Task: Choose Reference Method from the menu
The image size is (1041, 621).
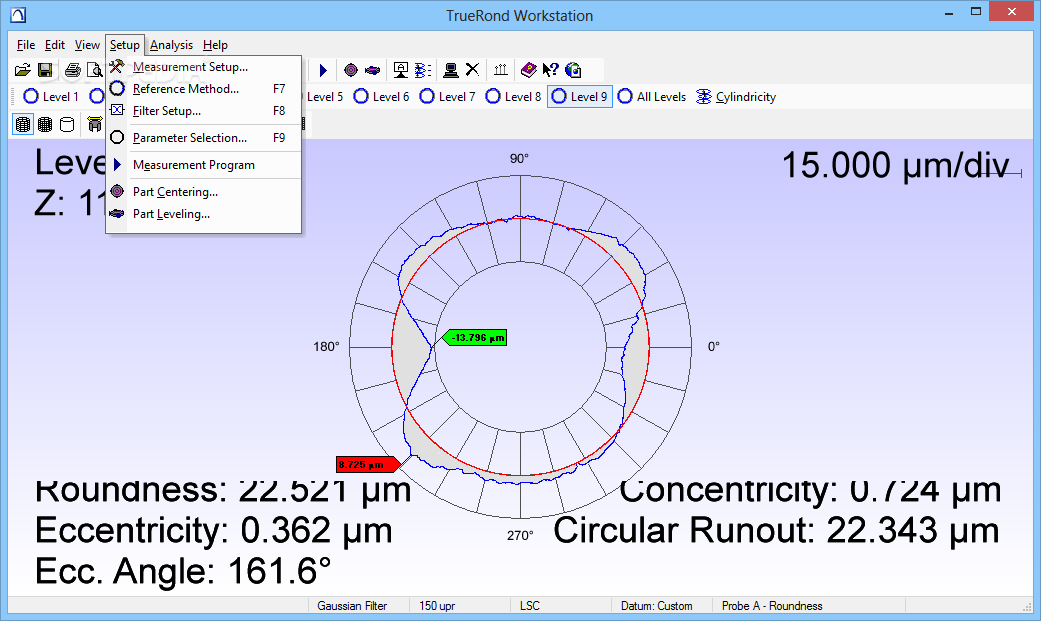Action: [204, 89]
